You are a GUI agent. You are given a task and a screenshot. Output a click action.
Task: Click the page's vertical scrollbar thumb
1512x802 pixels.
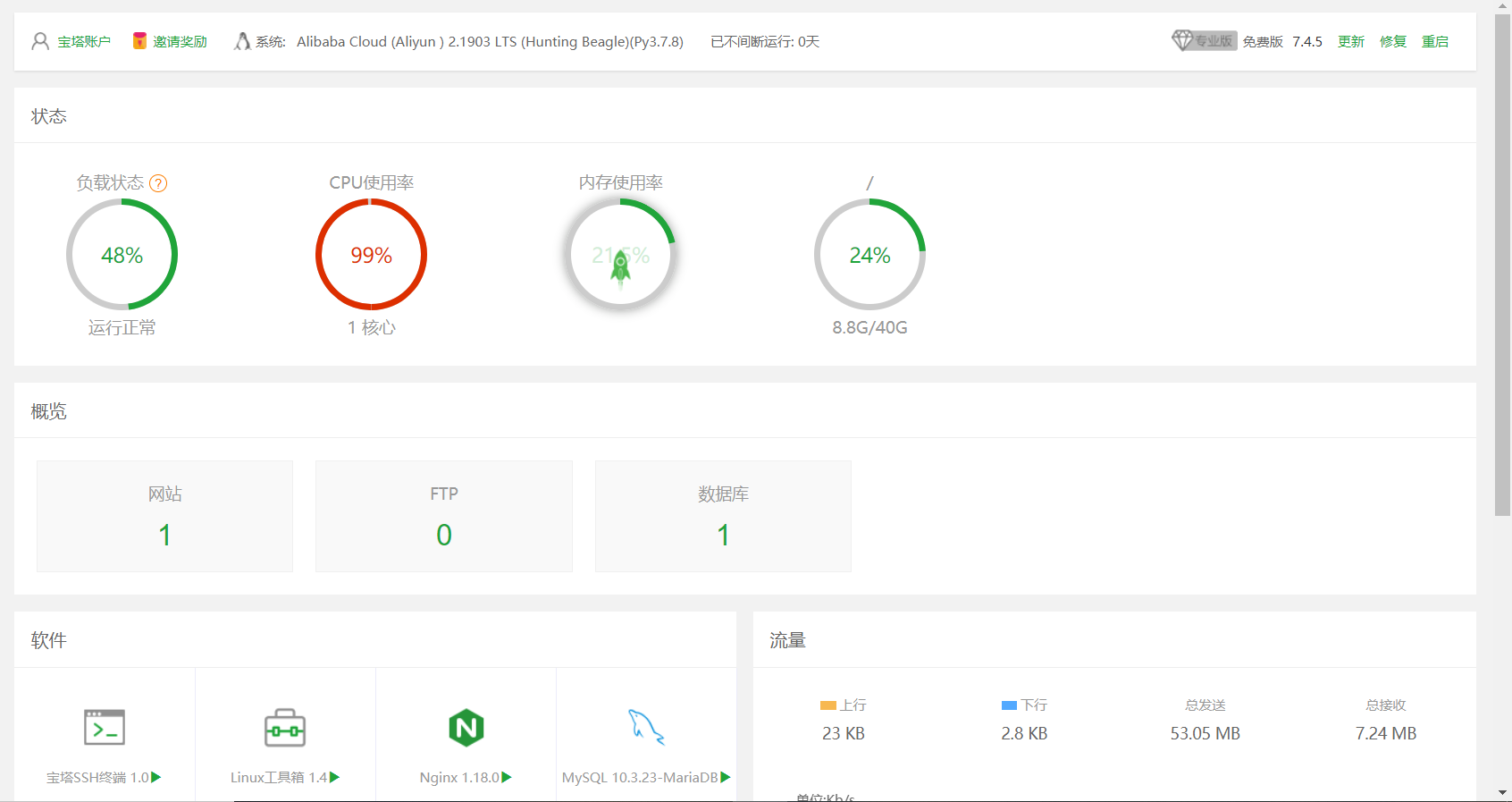1502,268
